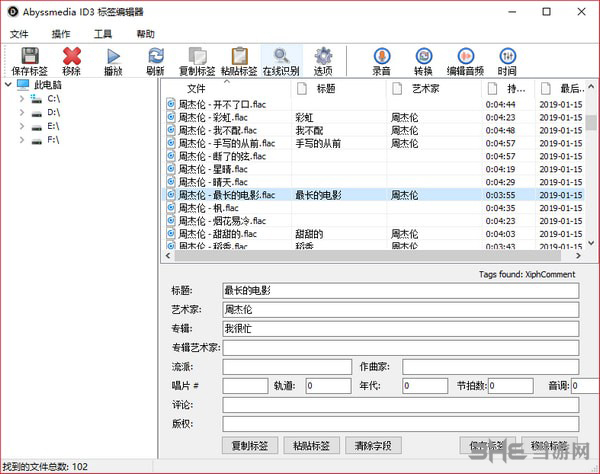Select file 周杰伦 - 彩虹.flac

pyautogui.click(x=213, y=117)
